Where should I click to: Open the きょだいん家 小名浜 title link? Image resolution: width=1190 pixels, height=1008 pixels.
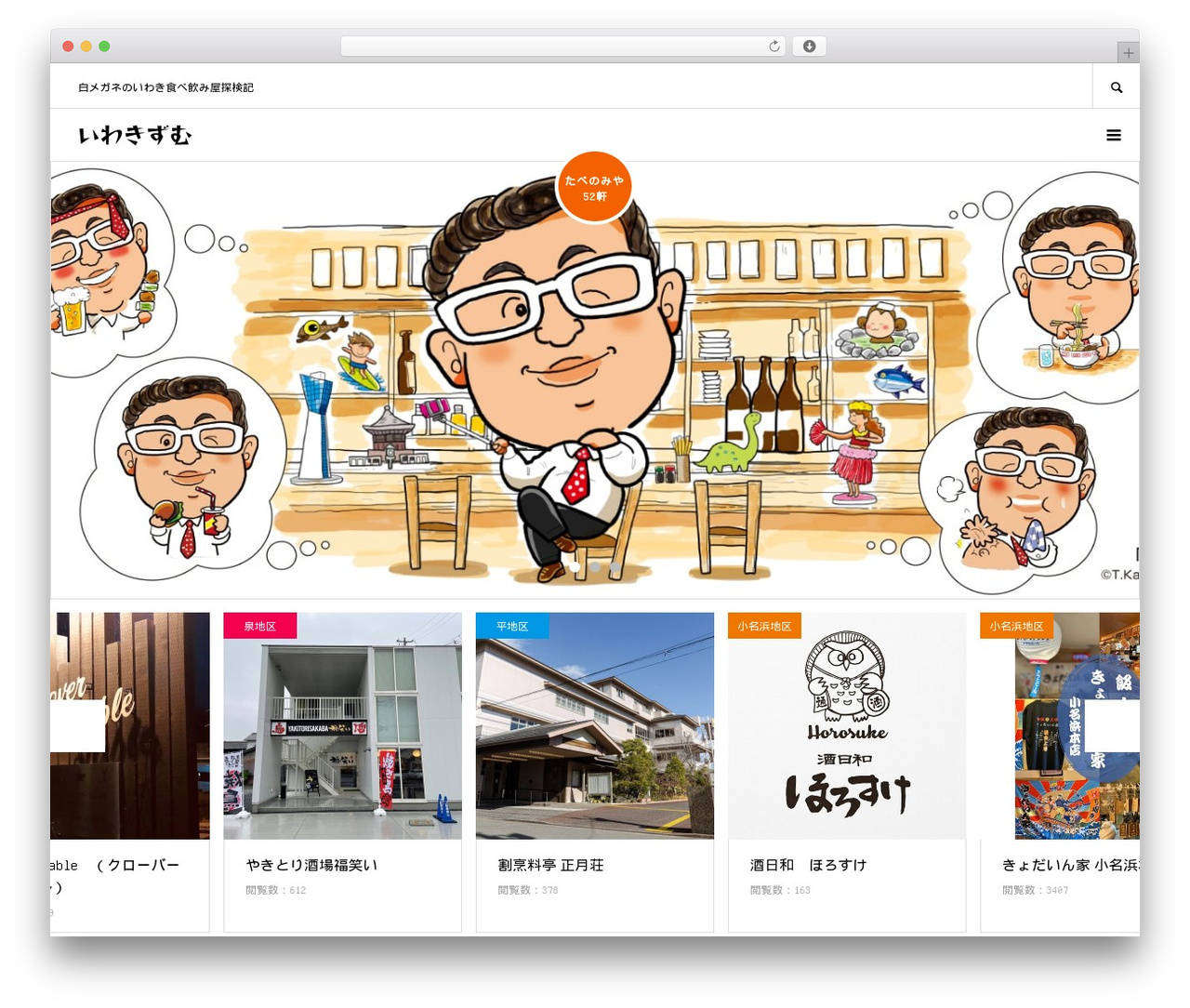point(1070,865)
